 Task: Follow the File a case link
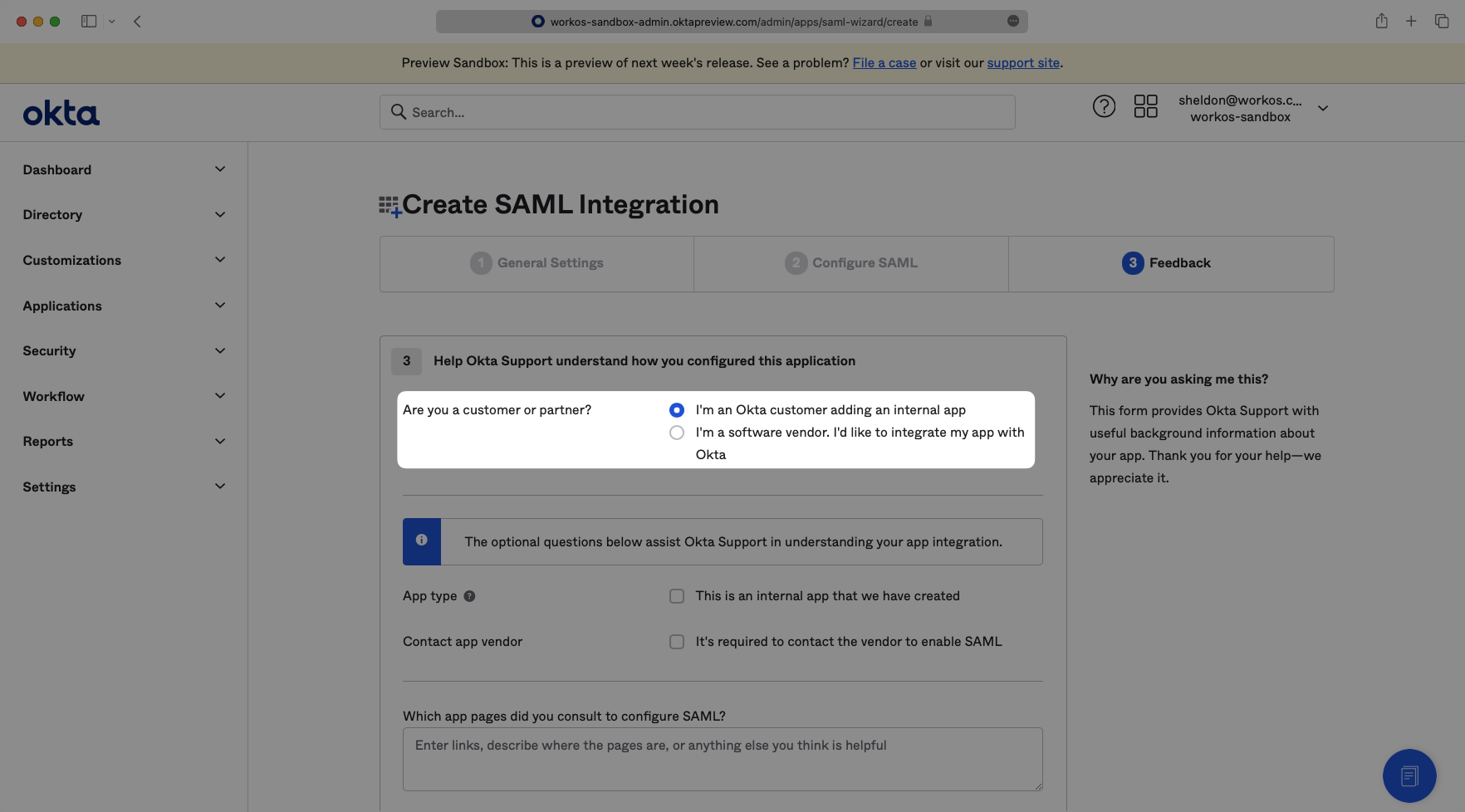[884, 63]
